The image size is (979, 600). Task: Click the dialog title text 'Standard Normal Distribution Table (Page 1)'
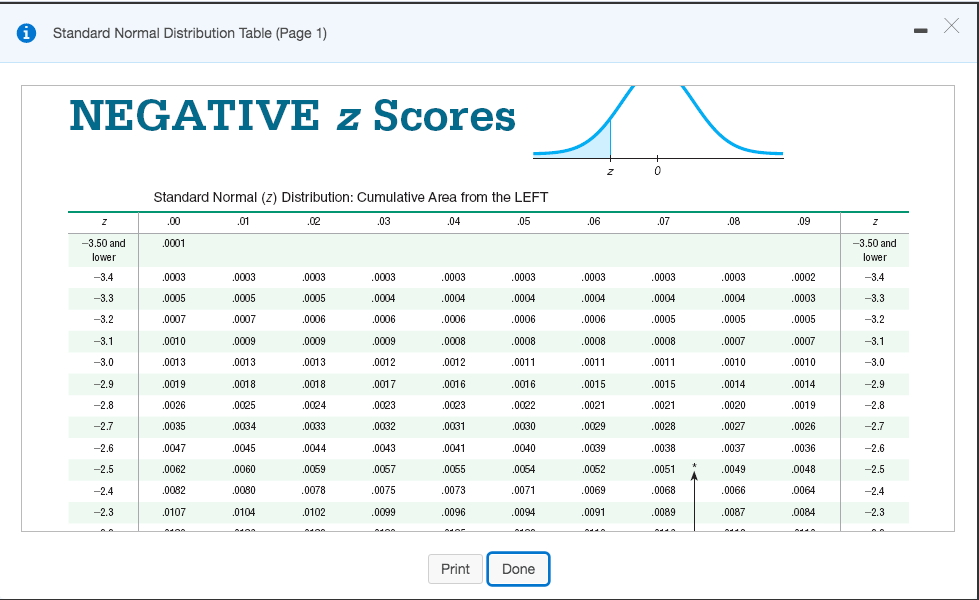[x=189, y=33]
